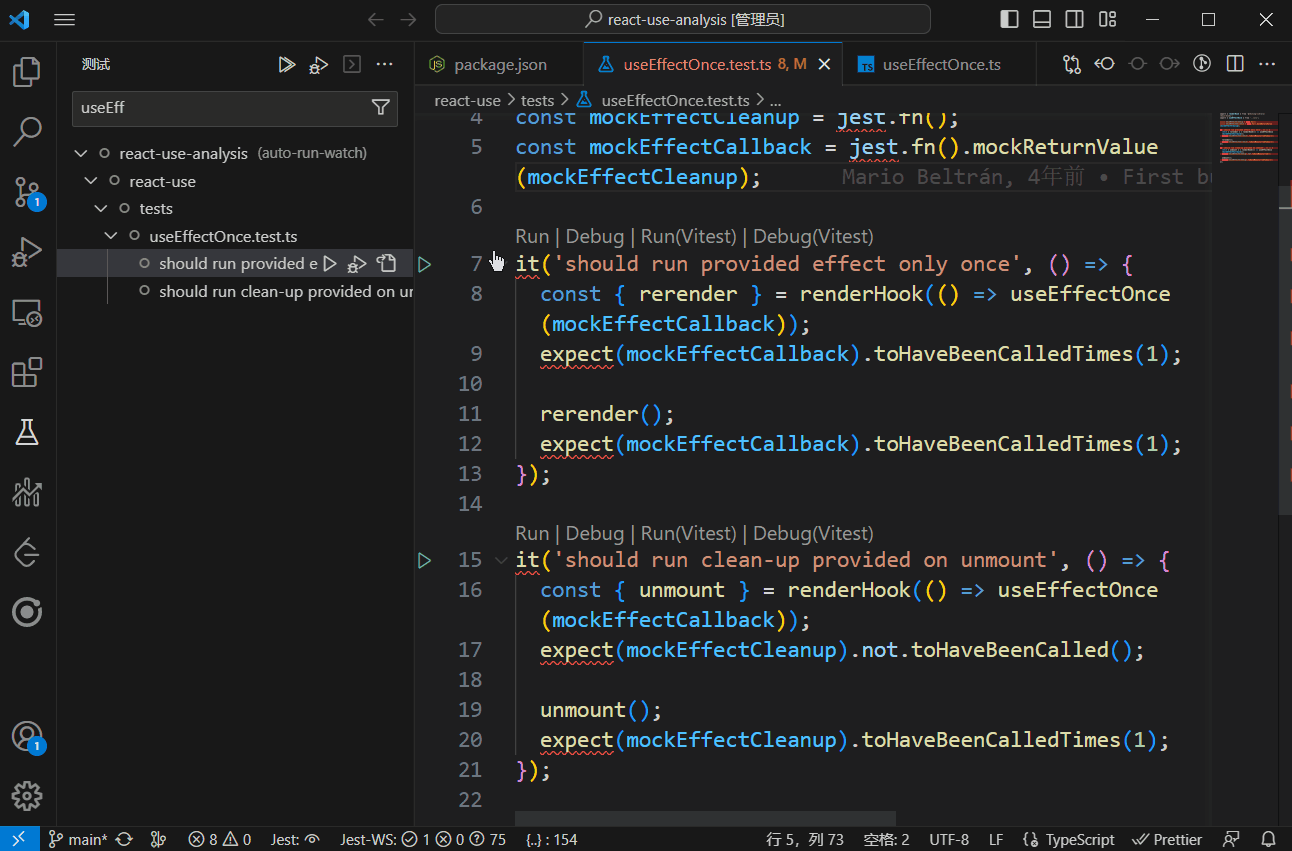Open the Search view in activity bar
Image resolution: width=1292 pixels, height=851 pixels.
coord(27,130)
